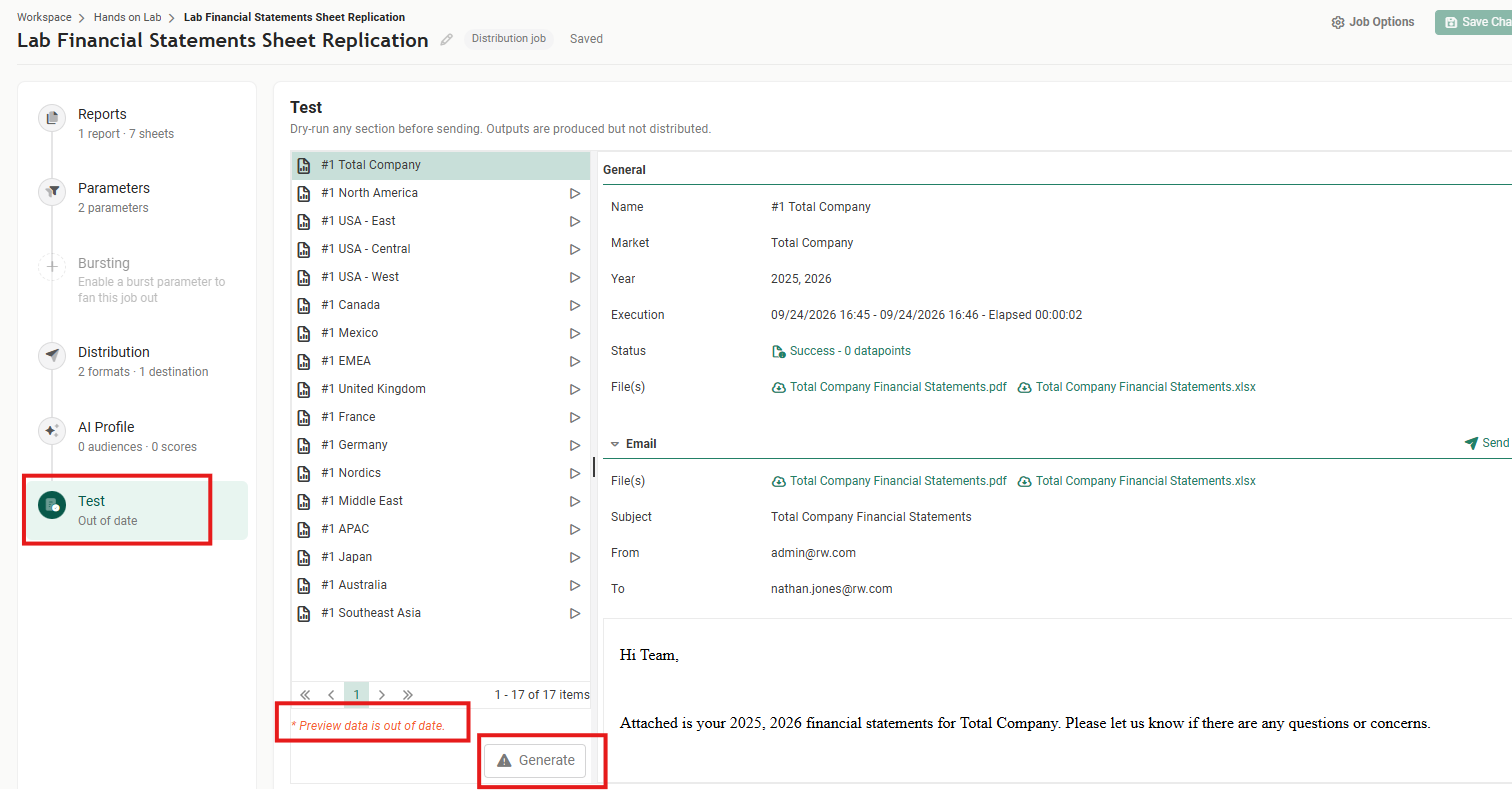1512x790 pixels.
Task: Download the Email section's Financial Statements.xlsx attachment
Action: [x=1136, y=481]
